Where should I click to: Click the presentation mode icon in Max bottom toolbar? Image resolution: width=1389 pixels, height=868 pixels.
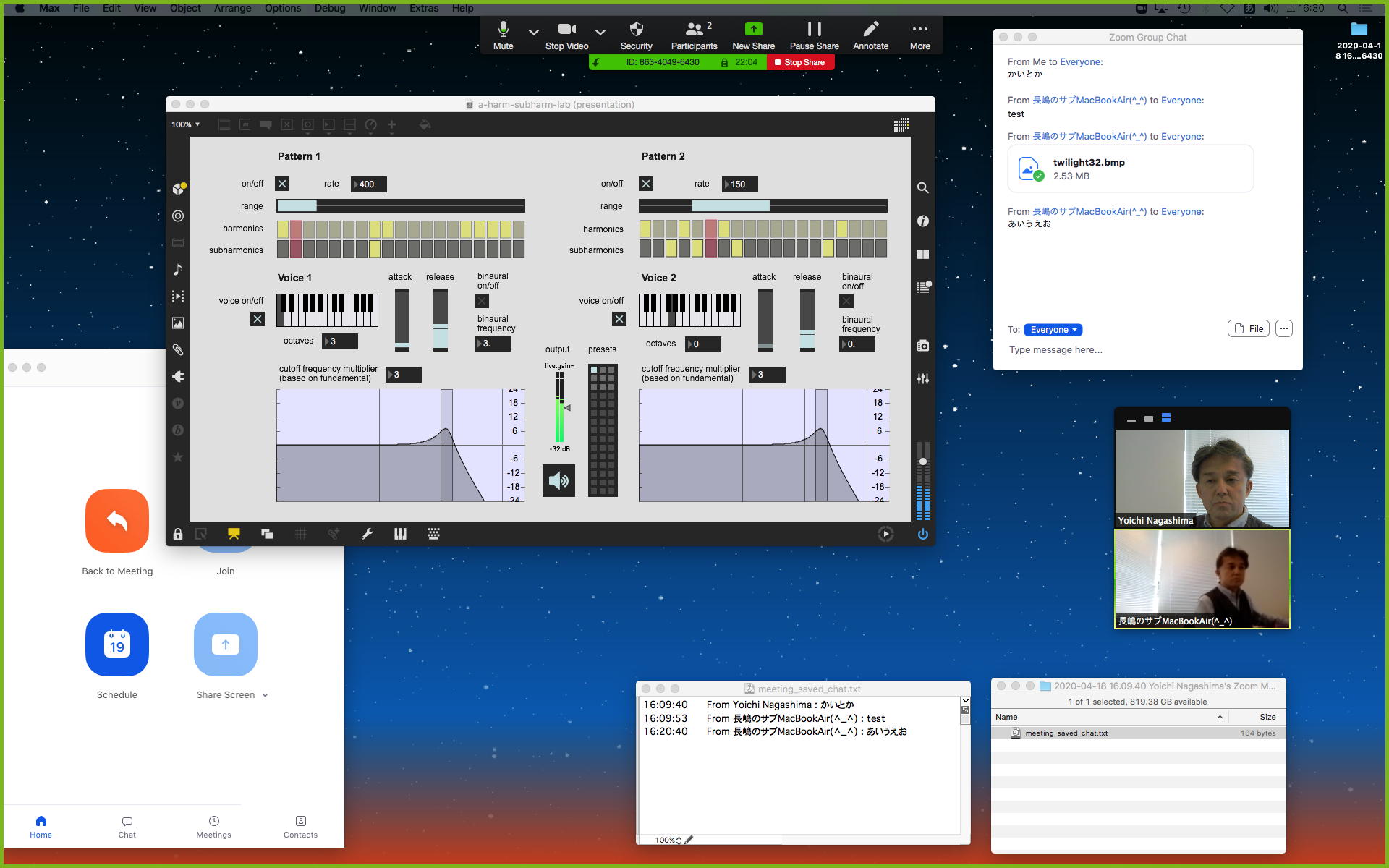click(234, 534)
